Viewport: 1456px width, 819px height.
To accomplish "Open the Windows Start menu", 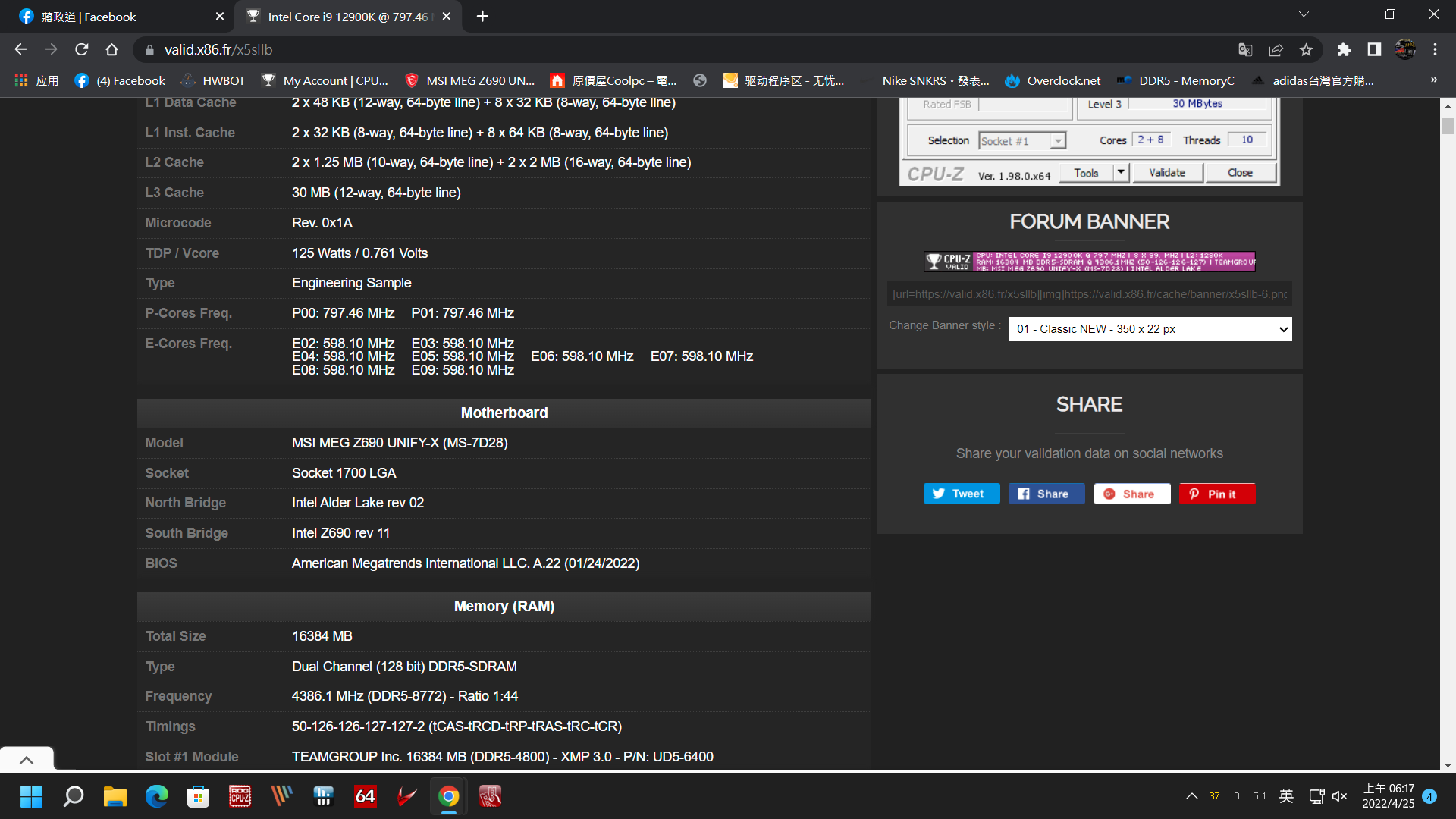I will [31, 796].
